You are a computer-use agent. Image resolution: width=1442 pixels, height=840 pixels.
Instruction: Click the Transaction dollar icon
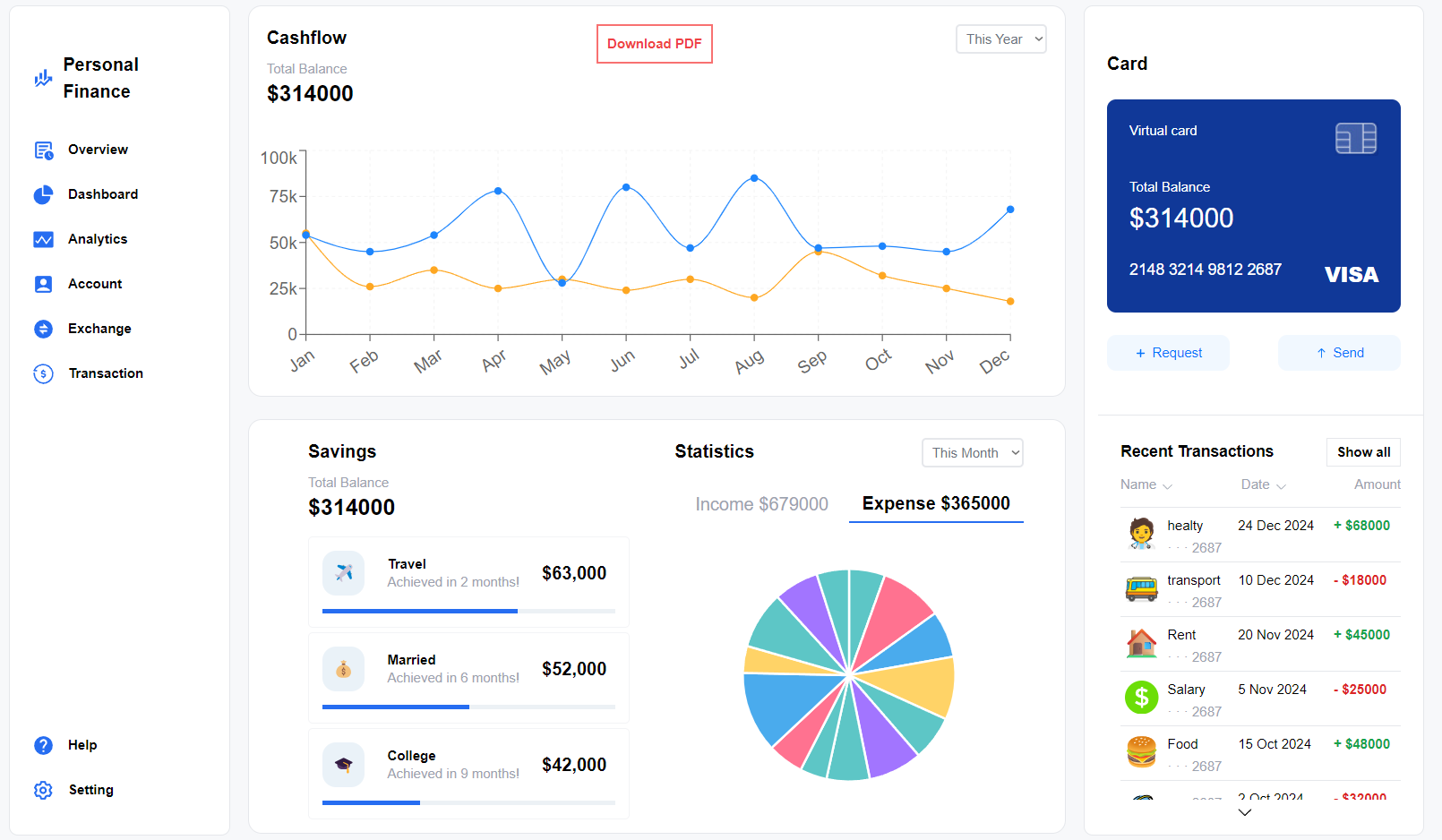pos(43,373)
